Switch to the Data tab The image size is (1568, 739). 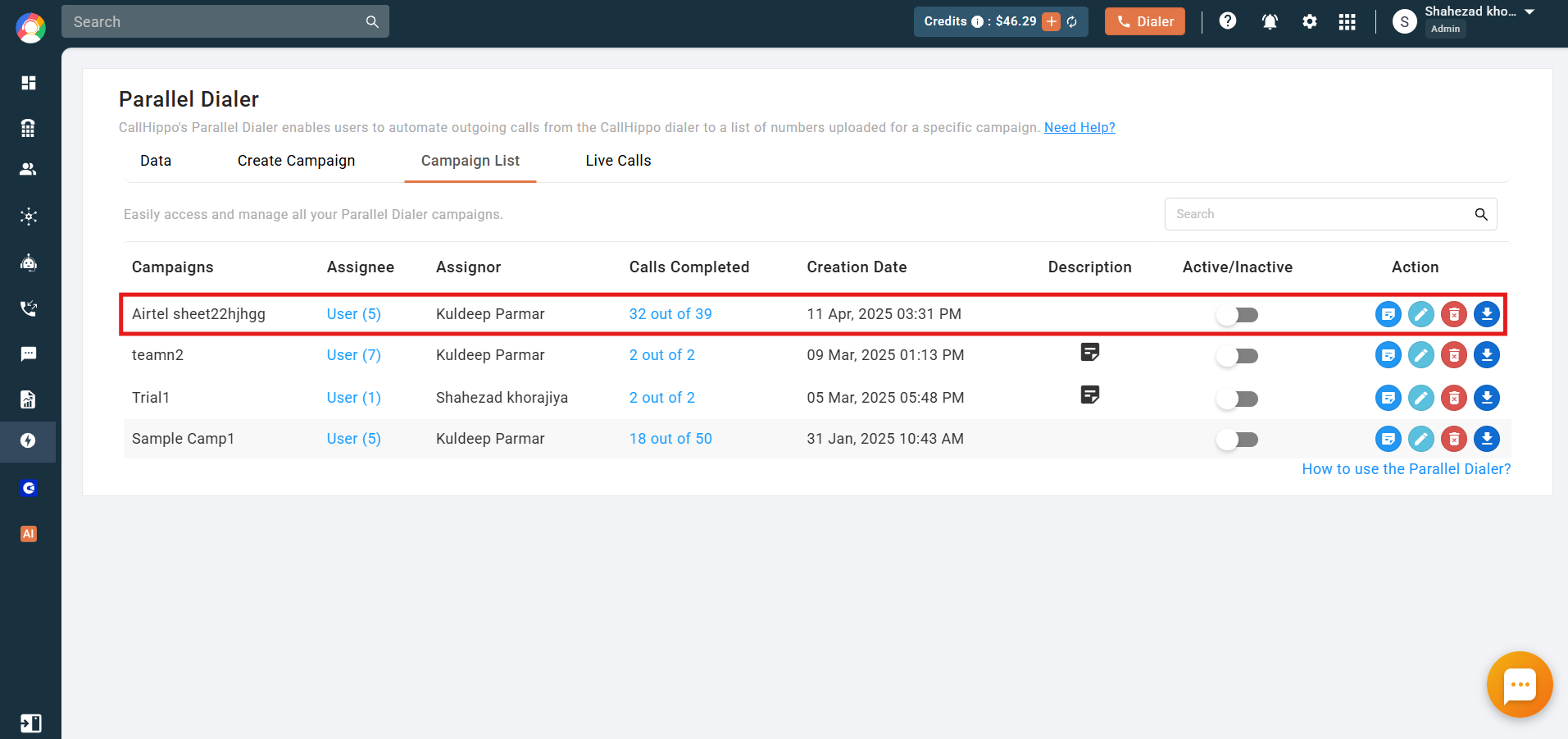coord(156,161)
